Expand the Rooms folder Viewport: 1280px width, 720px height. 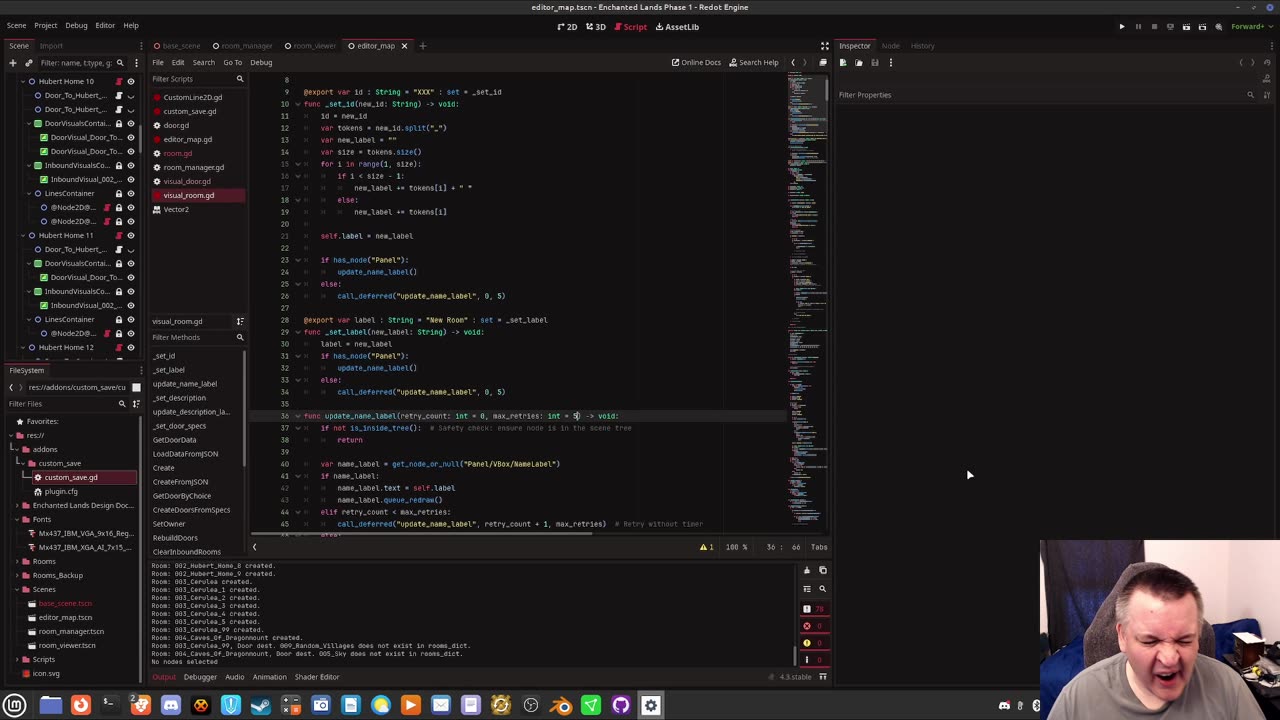pos(18,561)
